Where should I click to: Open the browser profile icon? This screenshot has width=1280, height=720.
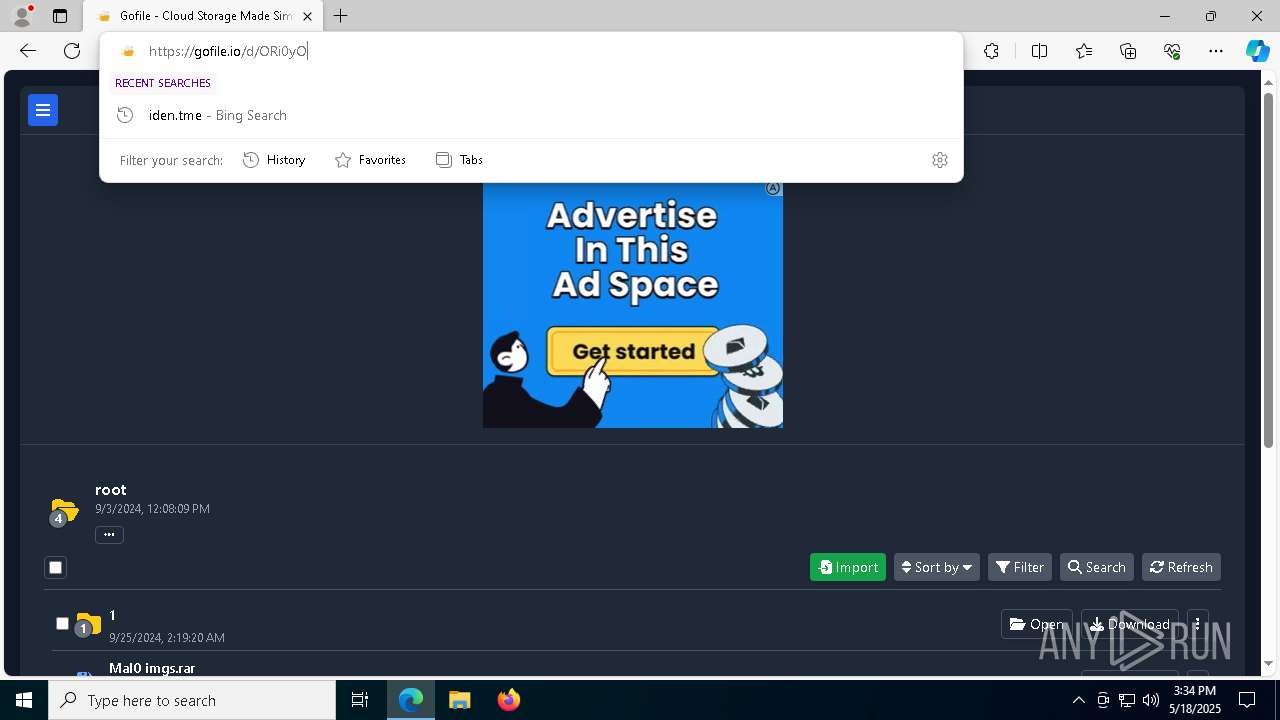click(x=22, y=16)
